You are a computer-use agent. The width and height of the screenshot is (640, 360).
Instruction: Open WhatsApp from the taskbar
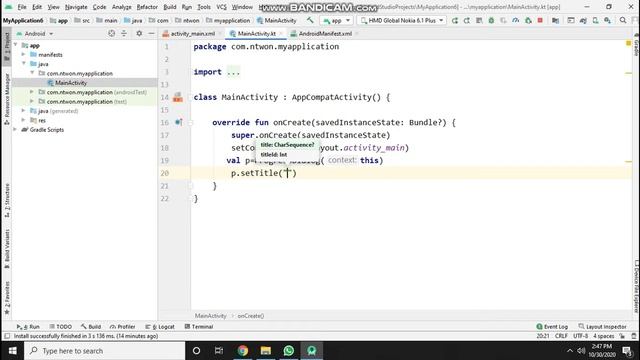click(289, 351)
